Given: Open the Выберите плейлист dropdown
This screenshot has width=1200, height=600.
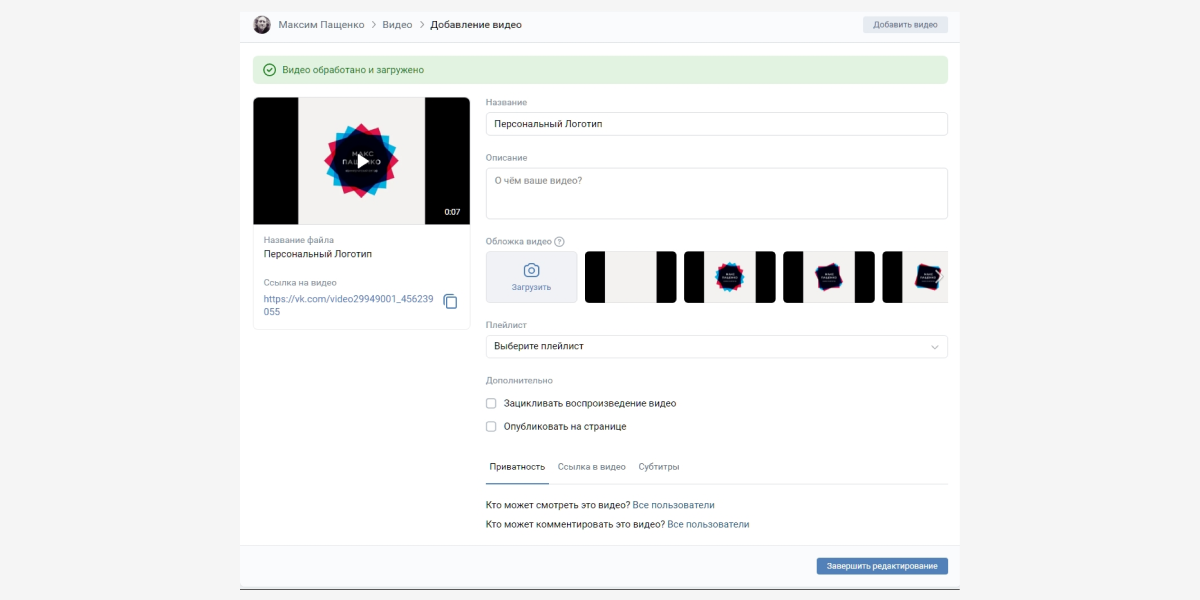Looking at the screenshot, I should tap(715, 347).
